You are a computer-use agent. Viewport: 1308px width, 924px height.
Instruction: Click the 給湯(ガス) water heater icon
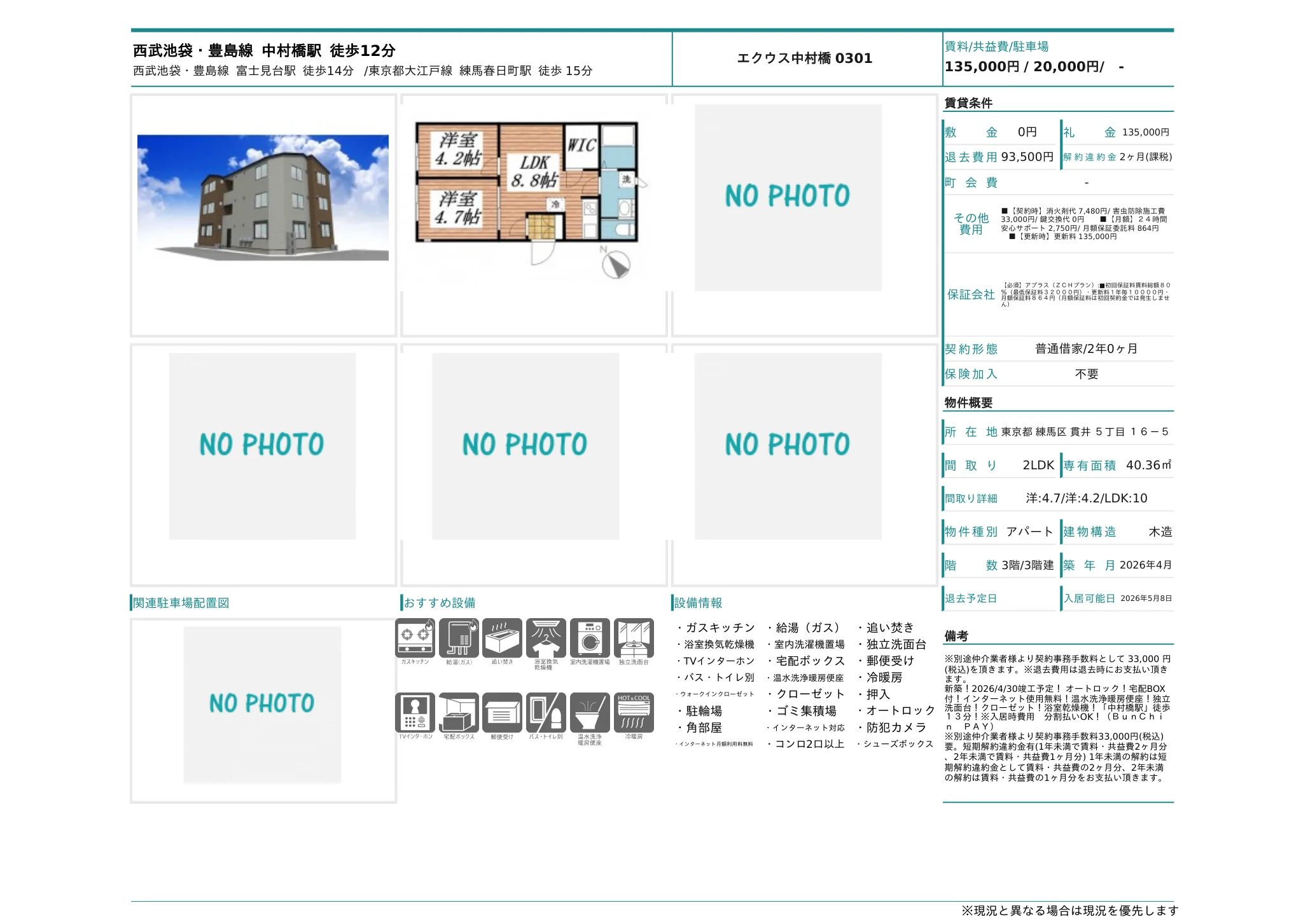(459, 637)
